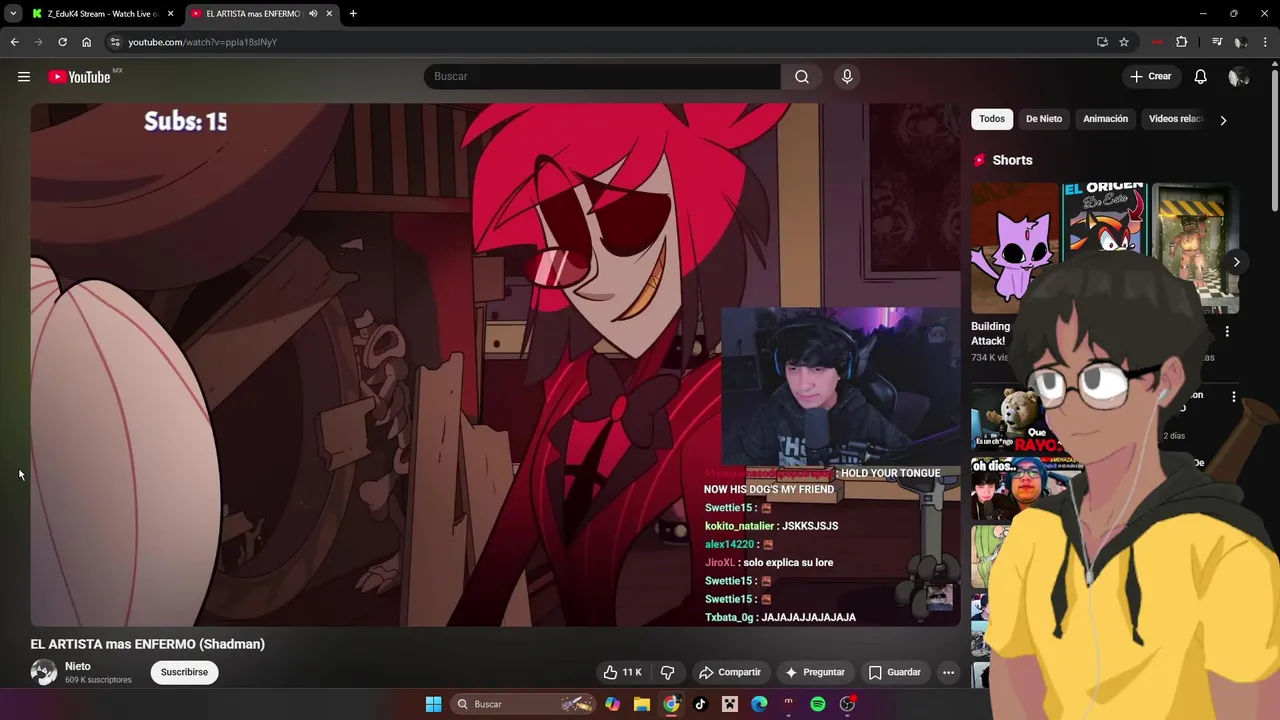Go back with the browser back arrow

tap(14, 42)
